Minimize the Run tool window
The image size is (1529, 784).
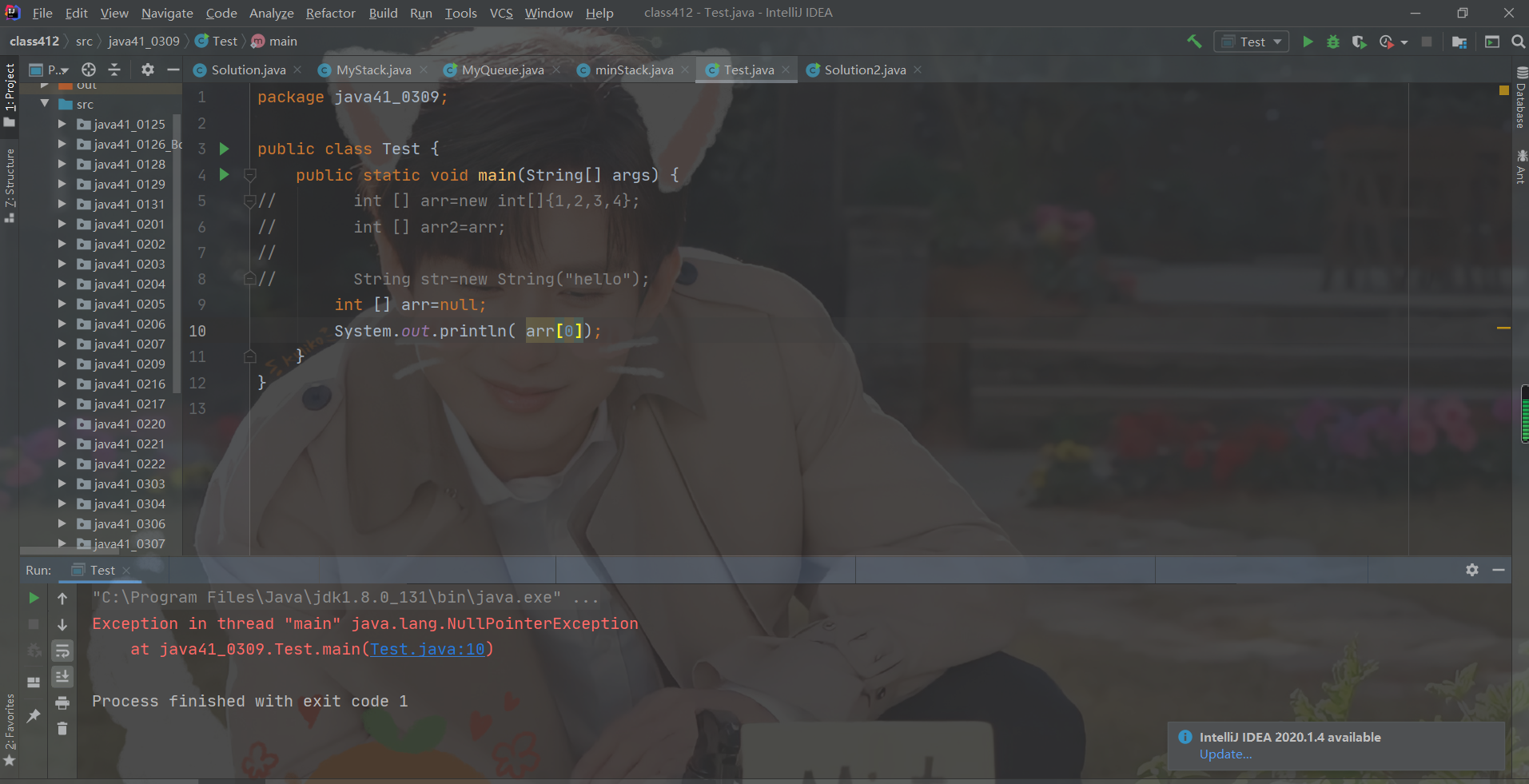1499,570
